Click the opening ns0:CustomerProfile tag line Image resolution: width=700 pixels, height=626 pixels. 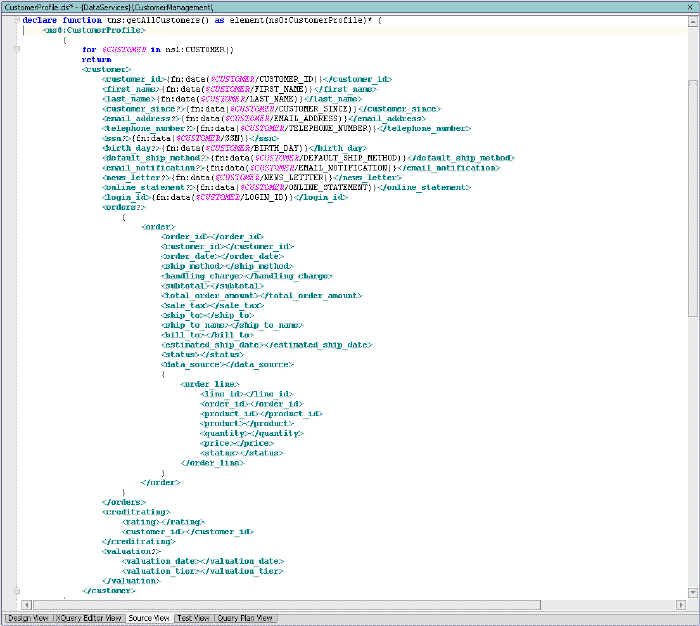(94, 30)
